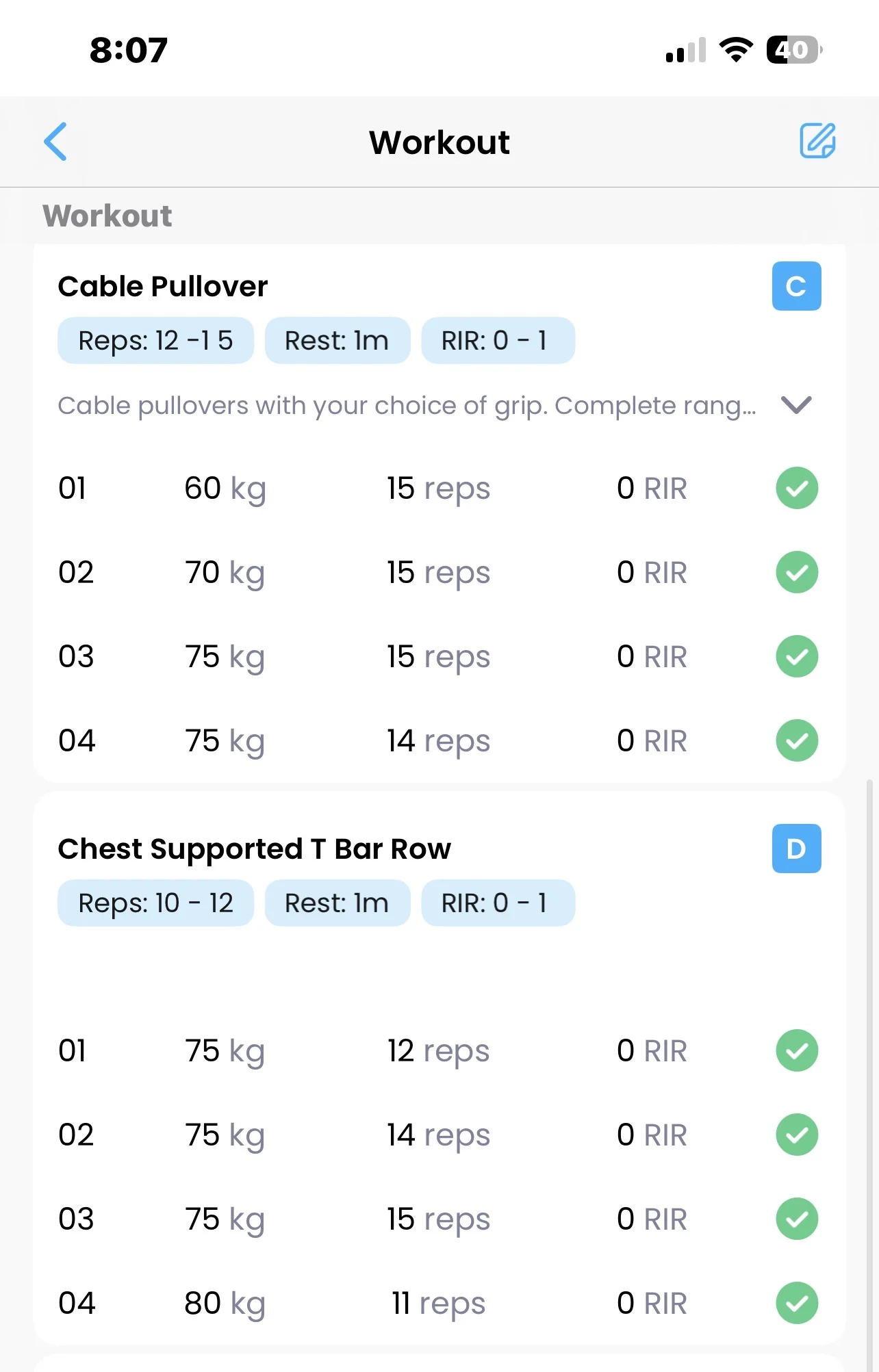
Task: Expand the Cable Pullover description chevron
Action: 796,405
